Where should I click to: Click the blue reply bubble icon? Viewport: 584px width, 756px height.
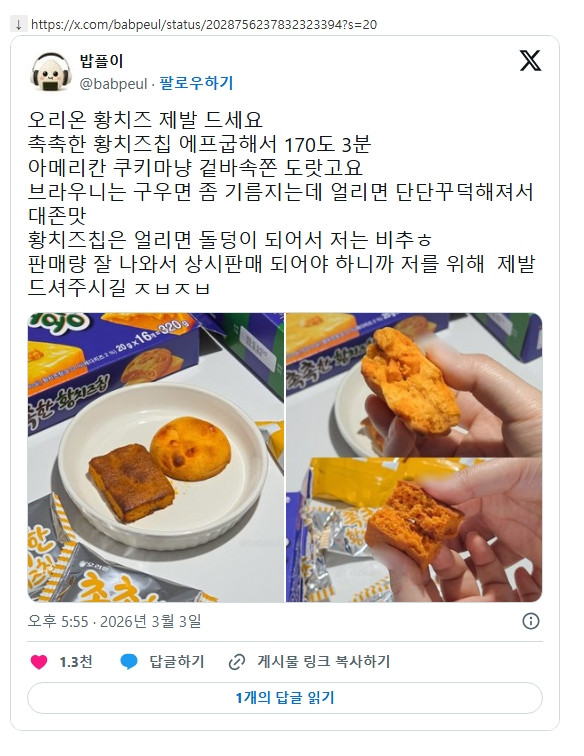point(129,662)
